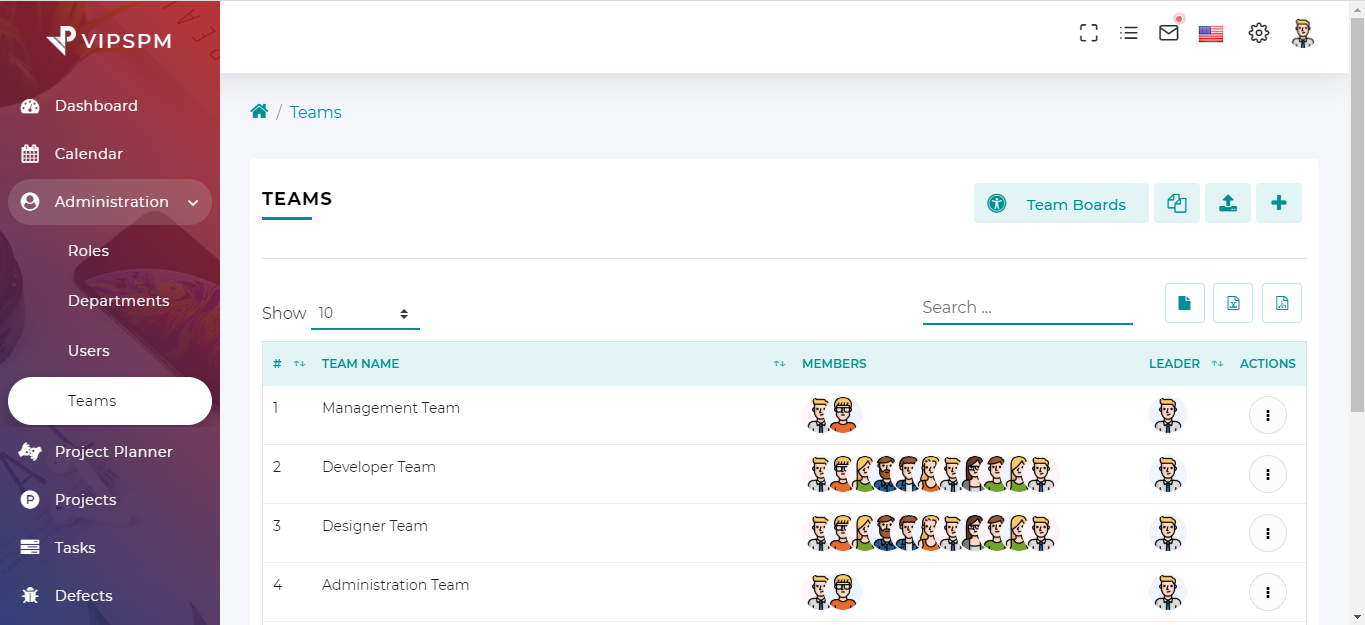Open actions menu for Developer Team
This screenshot has height=625, width=1365.
[1267, 474]
